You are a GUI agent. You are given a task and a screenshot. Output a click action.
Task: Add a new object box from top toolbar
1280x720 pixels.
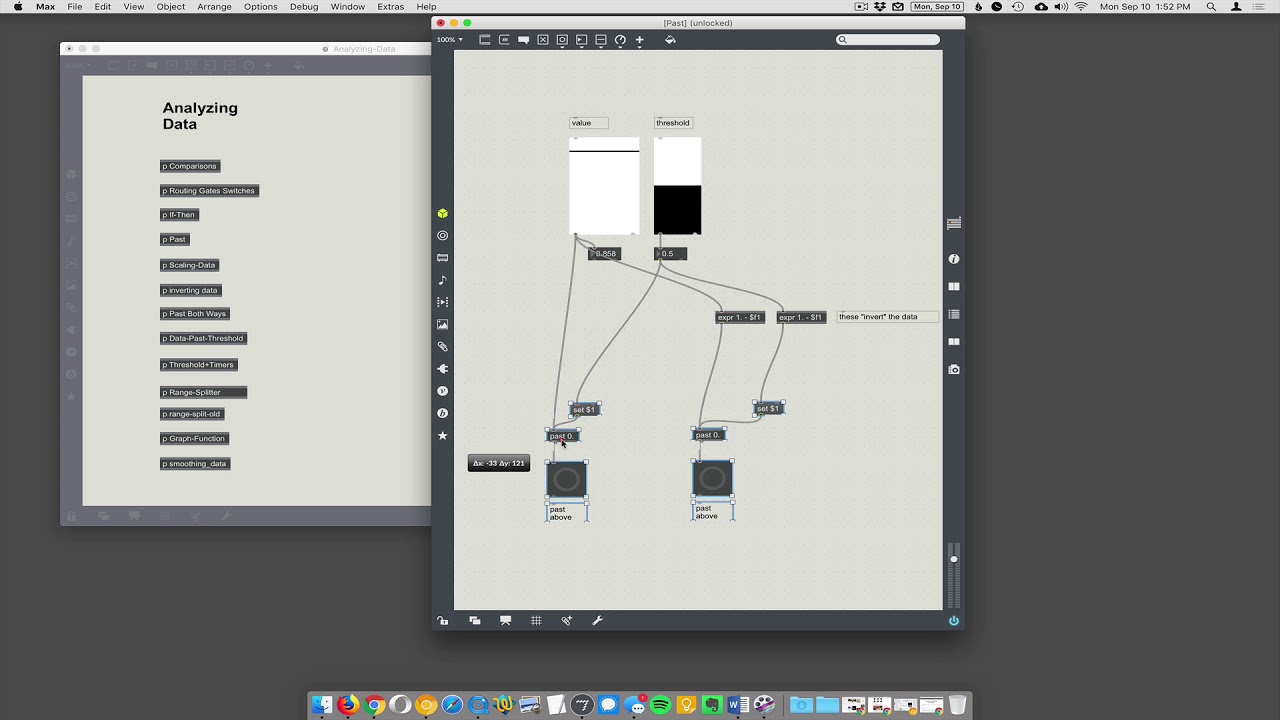tap(485, 40)
